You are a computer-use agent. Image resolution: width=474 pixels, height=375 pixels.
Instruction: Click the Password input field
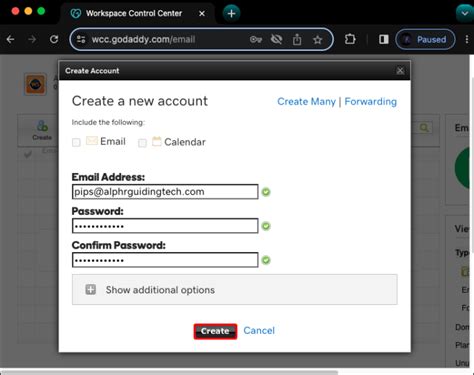tap(165, 226)
